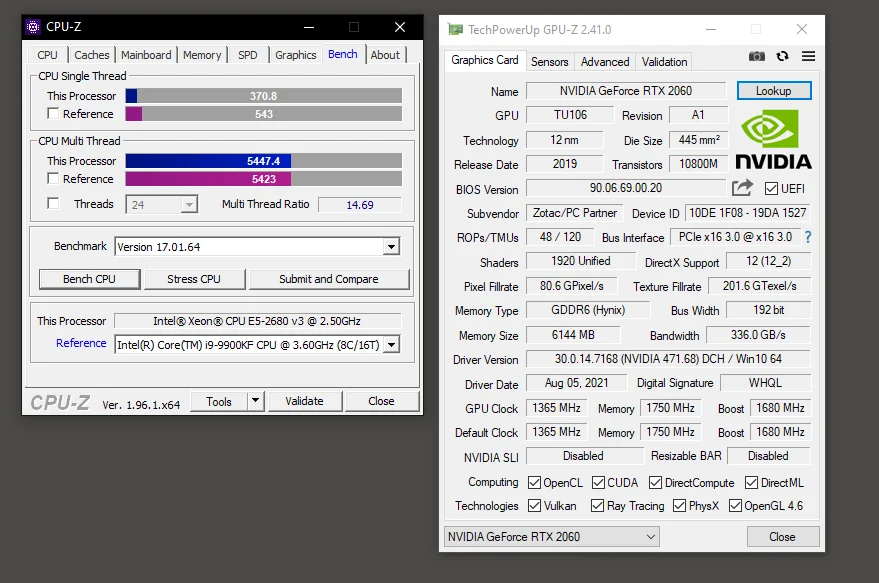Toggle the Vulkan checkbox
Viewport: 879px width, 583px height.
(534, 506)
